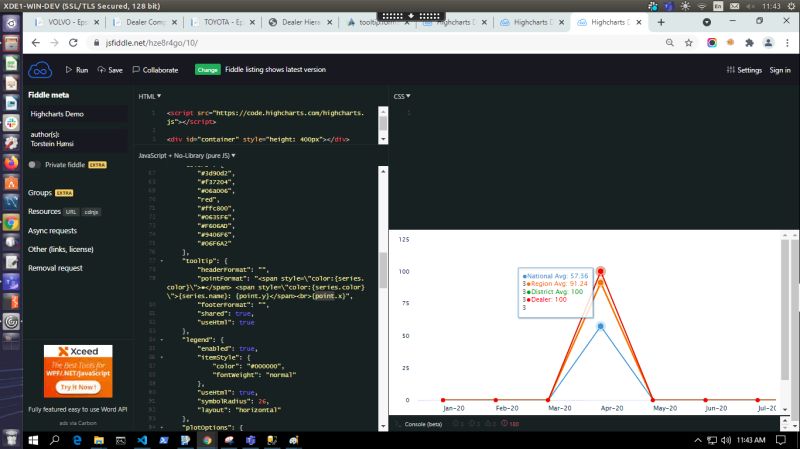Viewport: 800px width, 449px height.
Task: Open Microsoft Teams from taskbar
Action: coord(251,440)
